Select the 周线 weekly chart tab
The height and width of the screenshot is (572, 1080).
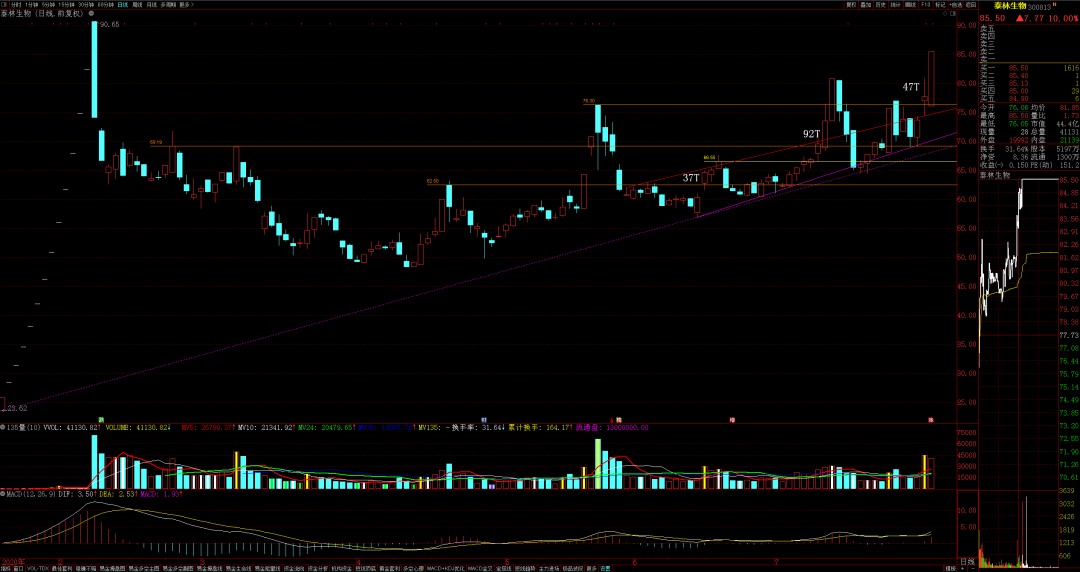(x=137, y=4)
